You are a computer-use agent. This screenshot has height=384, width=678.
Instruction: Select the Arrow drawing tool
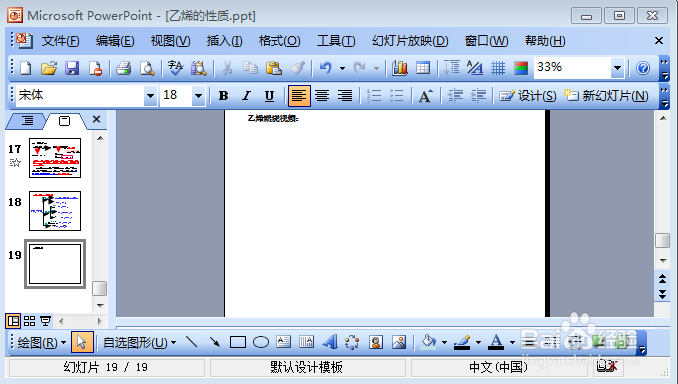point(214,342)
